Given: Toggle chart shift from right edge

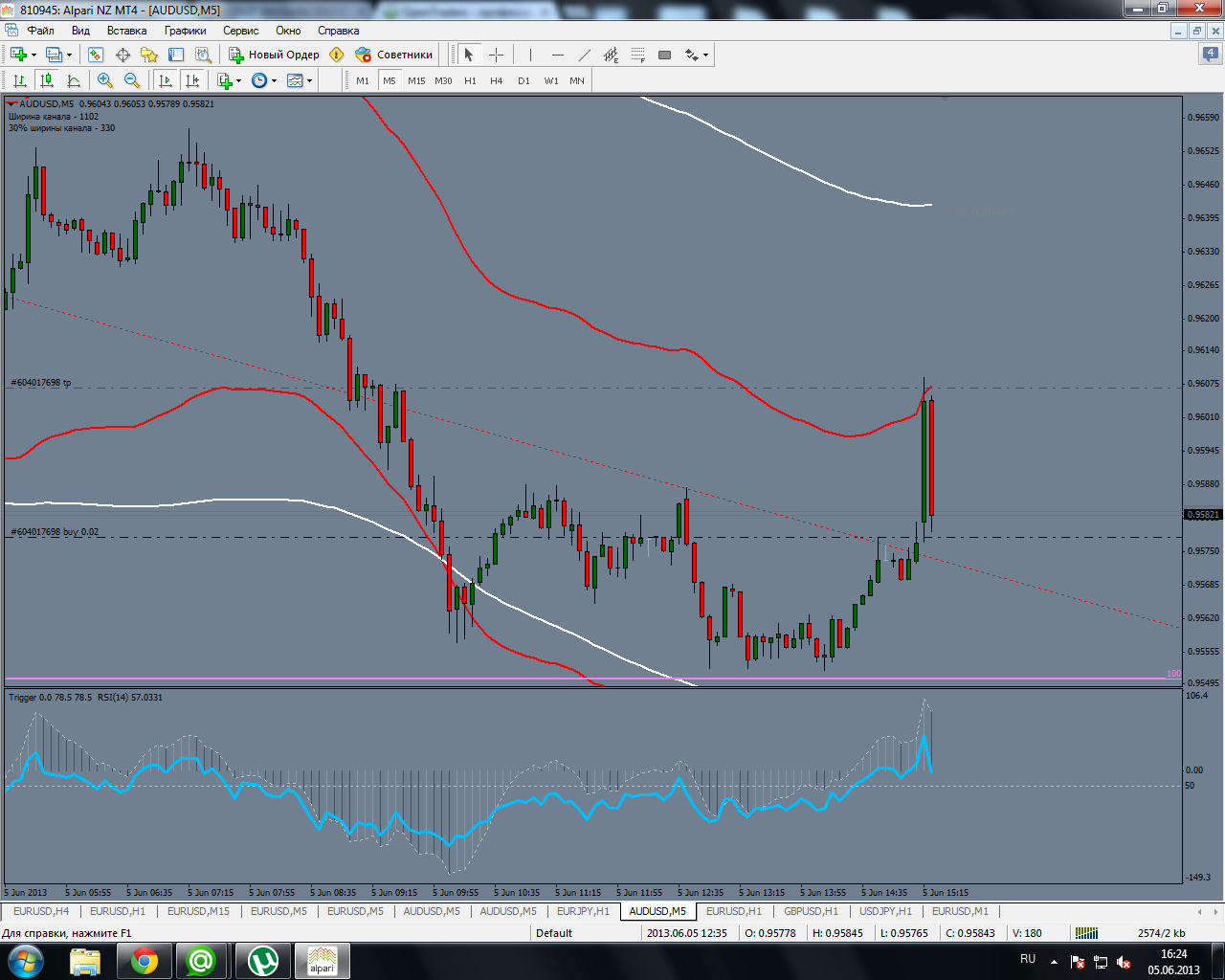Looking at the screenshot, I should pos(192,81).
